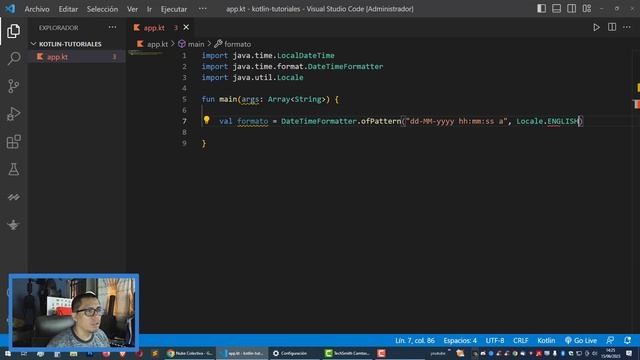Image resolution: width=640 pixels, height=360 pixels.
Task: Click the LocalDateTime import on line 1
Action: click(x=306, y=56)
